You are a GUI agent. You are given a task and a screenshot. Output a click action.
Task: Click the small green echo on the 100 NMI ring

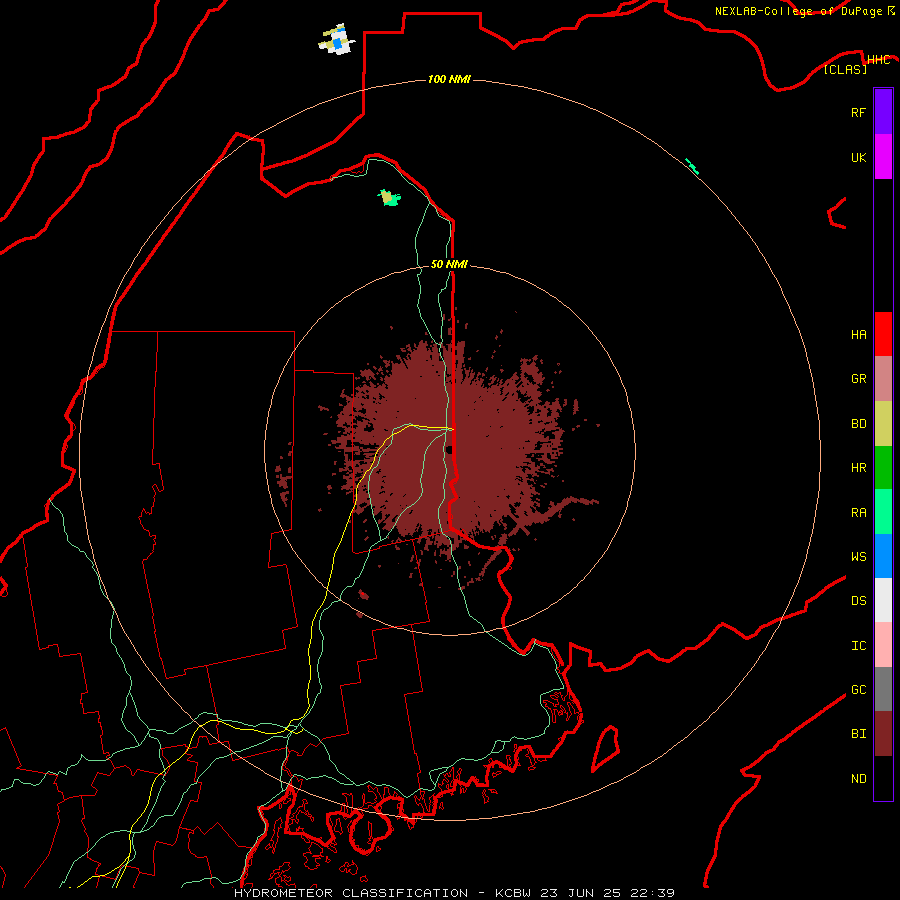692,166
